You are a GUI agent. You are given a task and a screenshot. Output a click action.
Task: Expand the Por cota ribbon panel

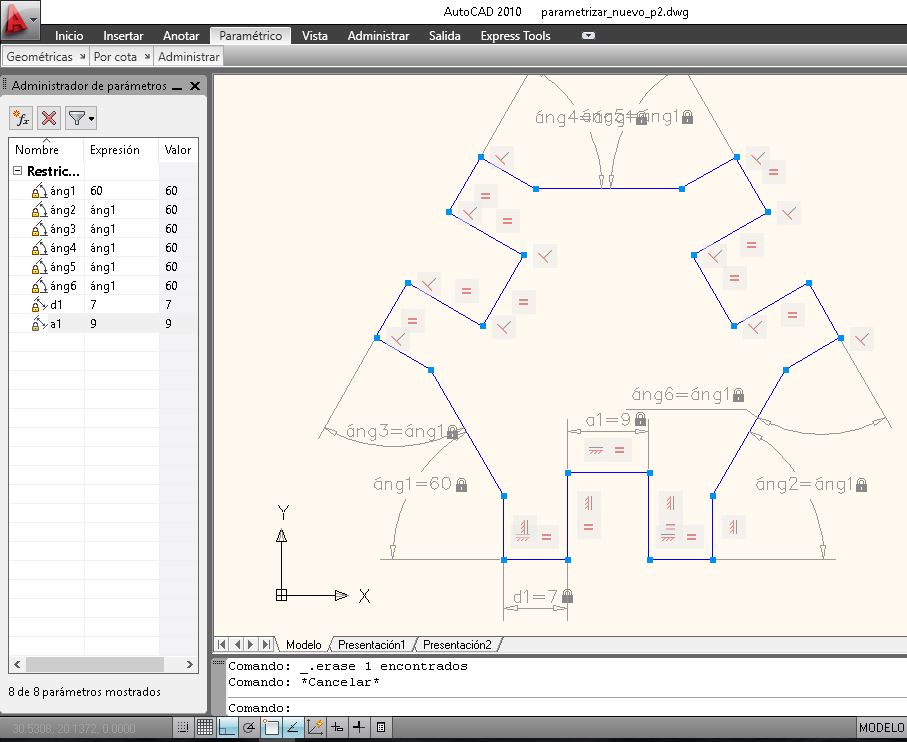click(115, 57)
